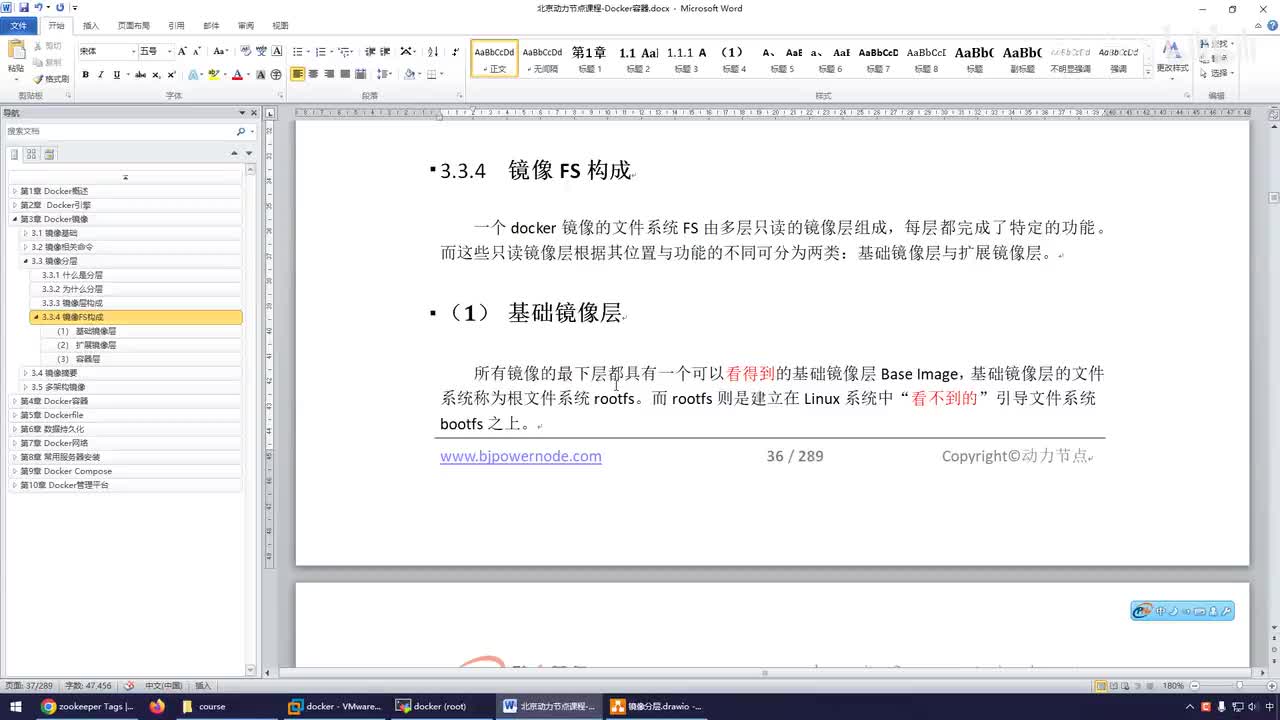The image size is (1280, 720).
Task: Click the Word Help question mark icon
Action: click(1270, 26)
